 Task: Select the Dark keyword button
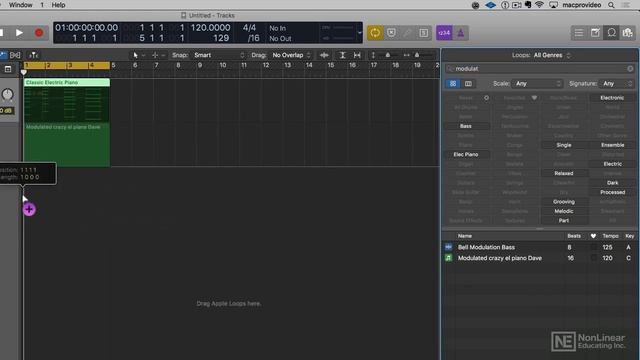(612, 183)
